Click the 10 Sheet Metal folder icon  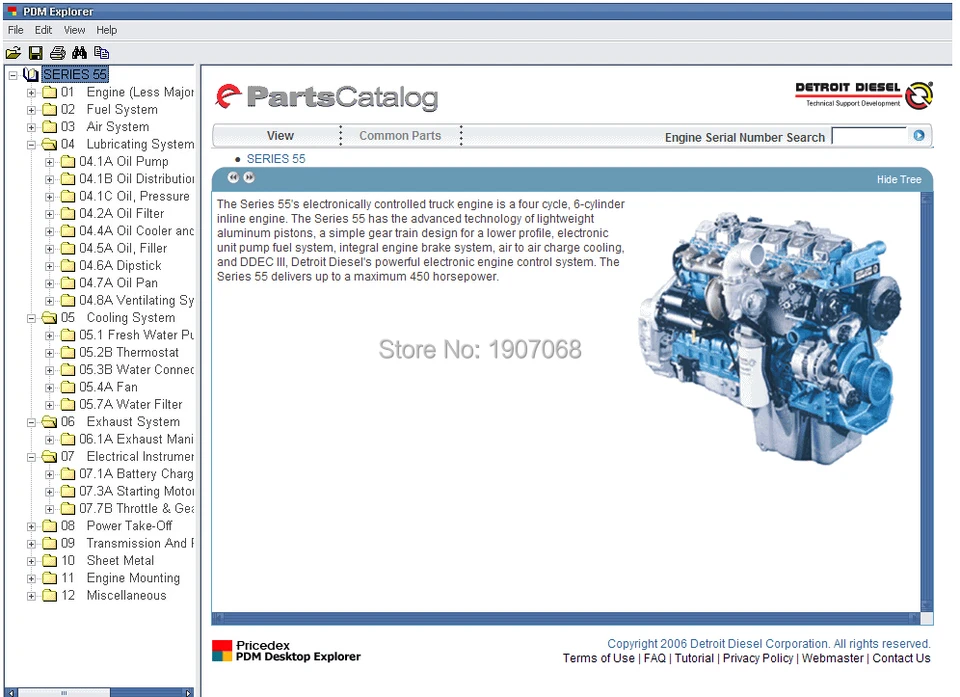click(50, 560)
